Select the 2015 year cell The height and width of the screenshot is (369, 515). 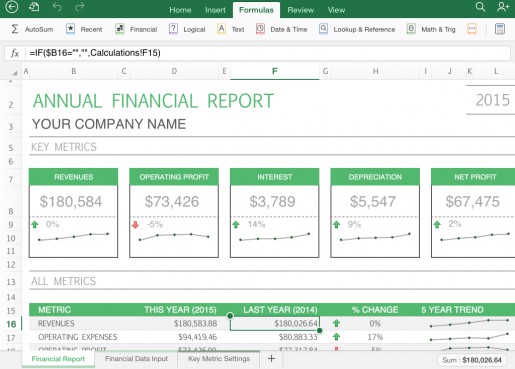pos(493,100)
